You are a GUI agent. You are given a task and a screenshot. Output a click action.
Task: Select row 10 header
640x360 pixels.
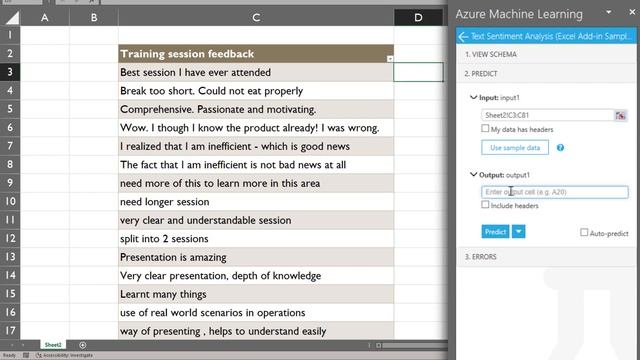(x=10, y=202)
